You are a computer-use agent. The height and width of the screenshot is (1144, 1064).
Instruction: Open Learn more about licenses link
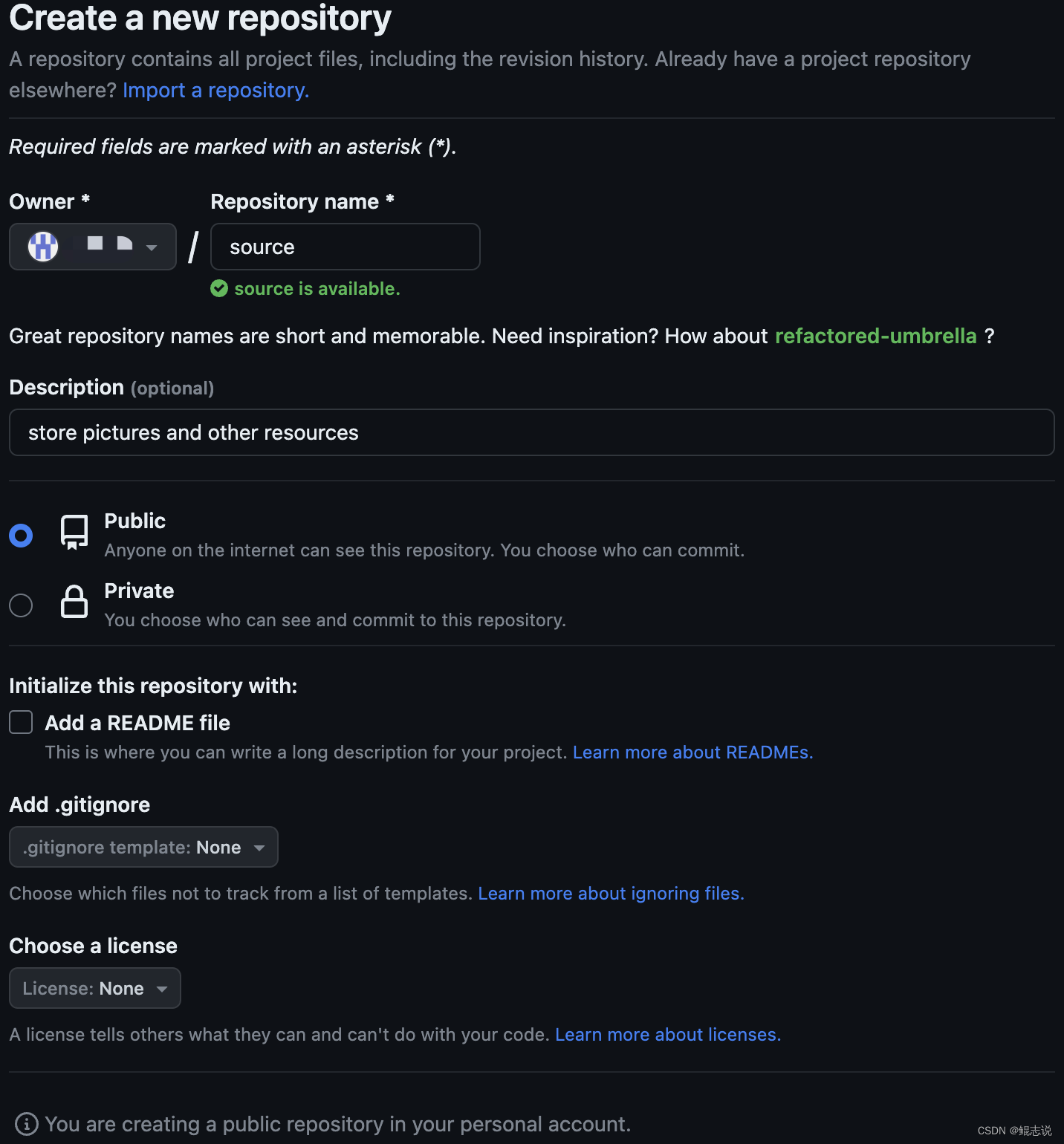point(668,1035)
